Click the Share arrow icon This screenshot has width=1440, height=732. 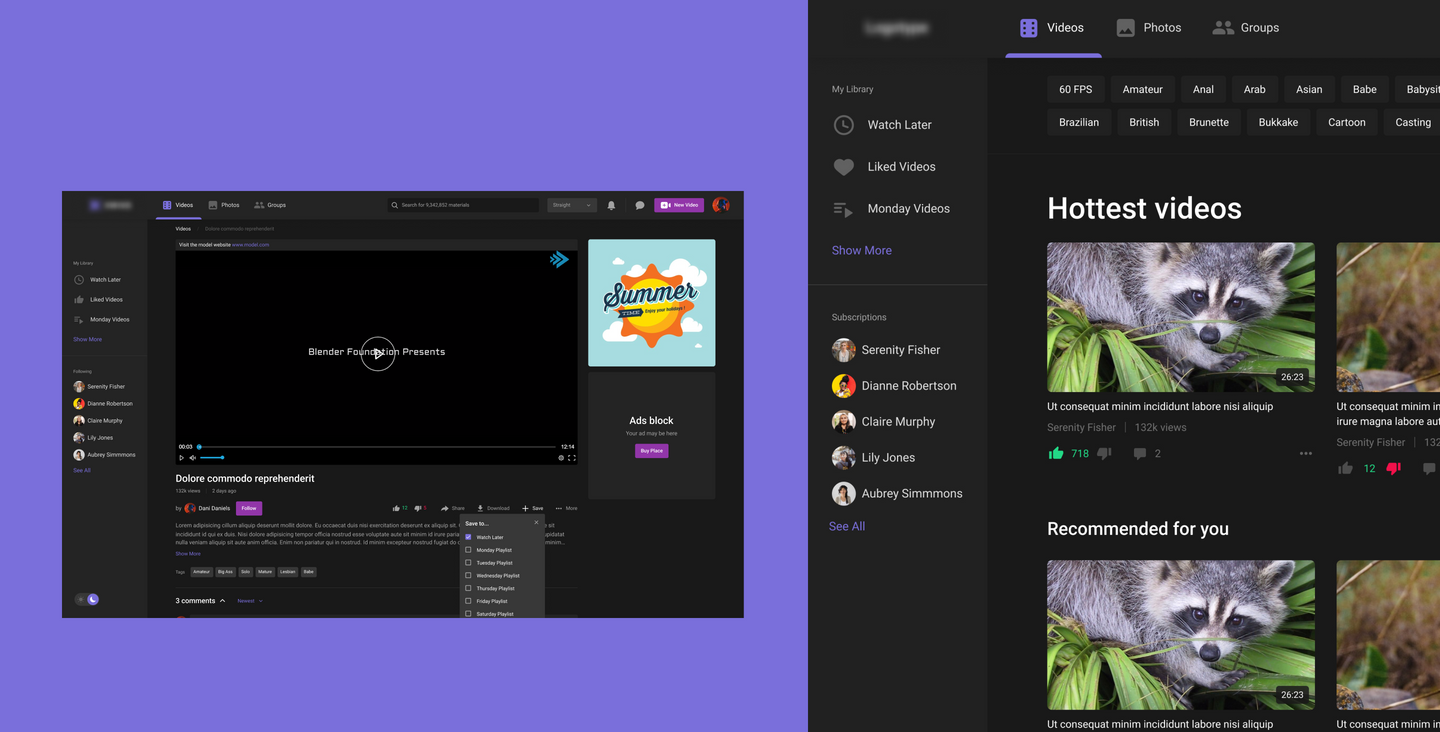[445, 508]
